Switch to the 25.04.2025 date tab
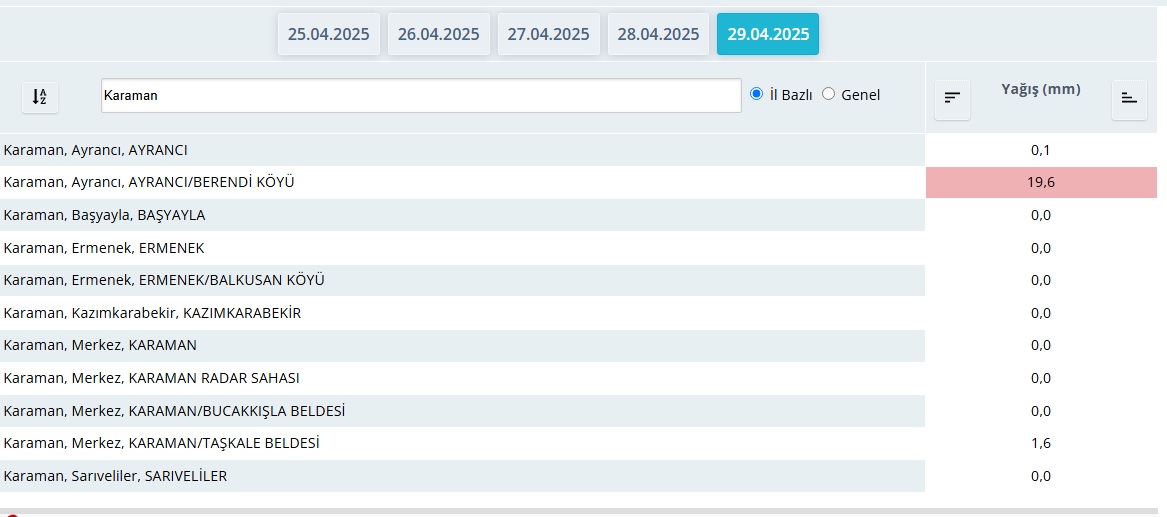Screen dimensions: 1167x517 (328, 34)
